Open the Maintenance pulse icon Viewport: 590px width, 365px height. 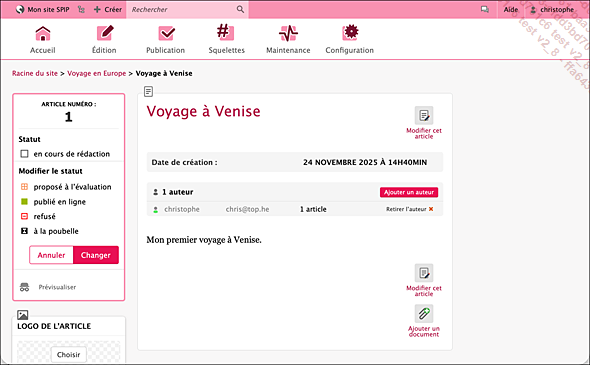(x=288, y=33)
